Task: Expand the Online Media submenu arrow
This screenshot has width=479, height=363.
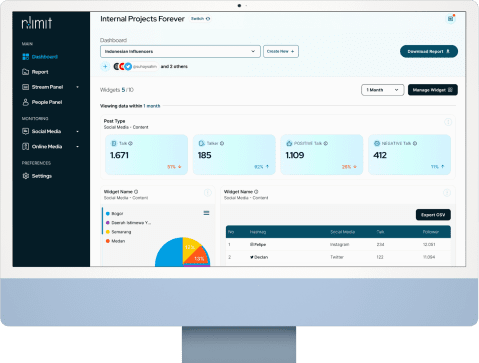Action: click(77, 146)
